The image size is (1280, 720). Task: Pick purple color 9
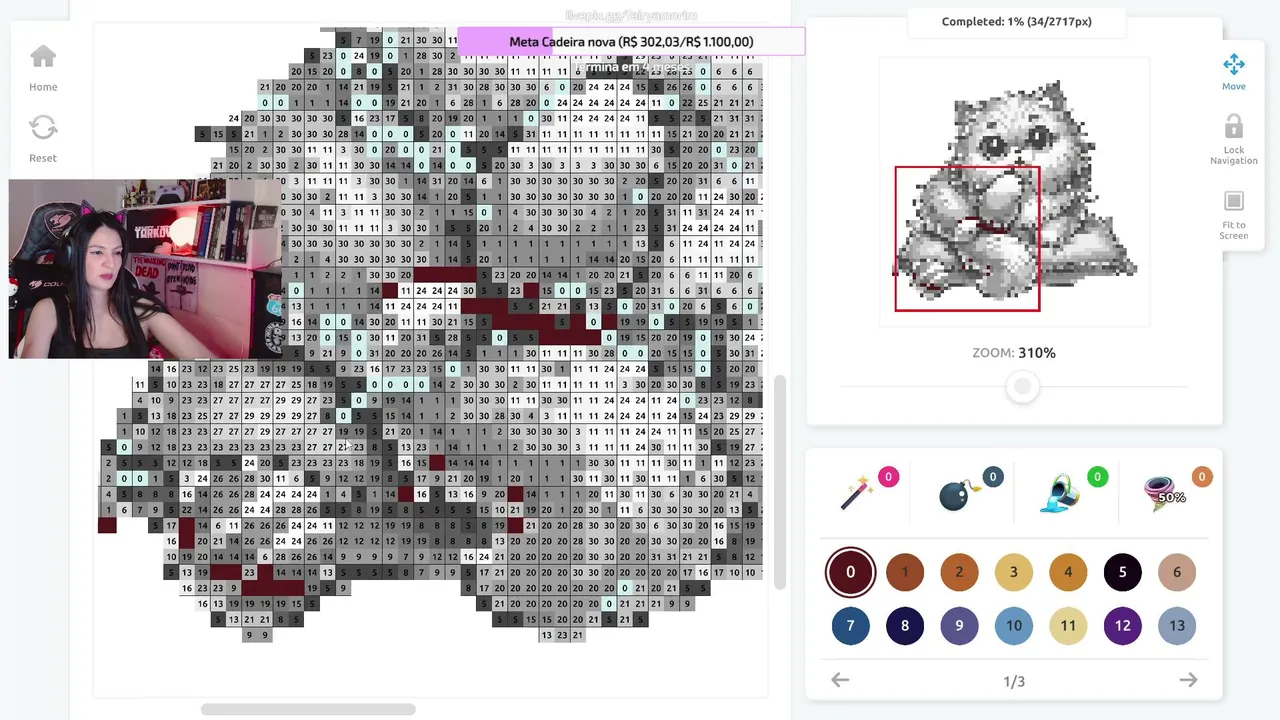tap(959, 626)
